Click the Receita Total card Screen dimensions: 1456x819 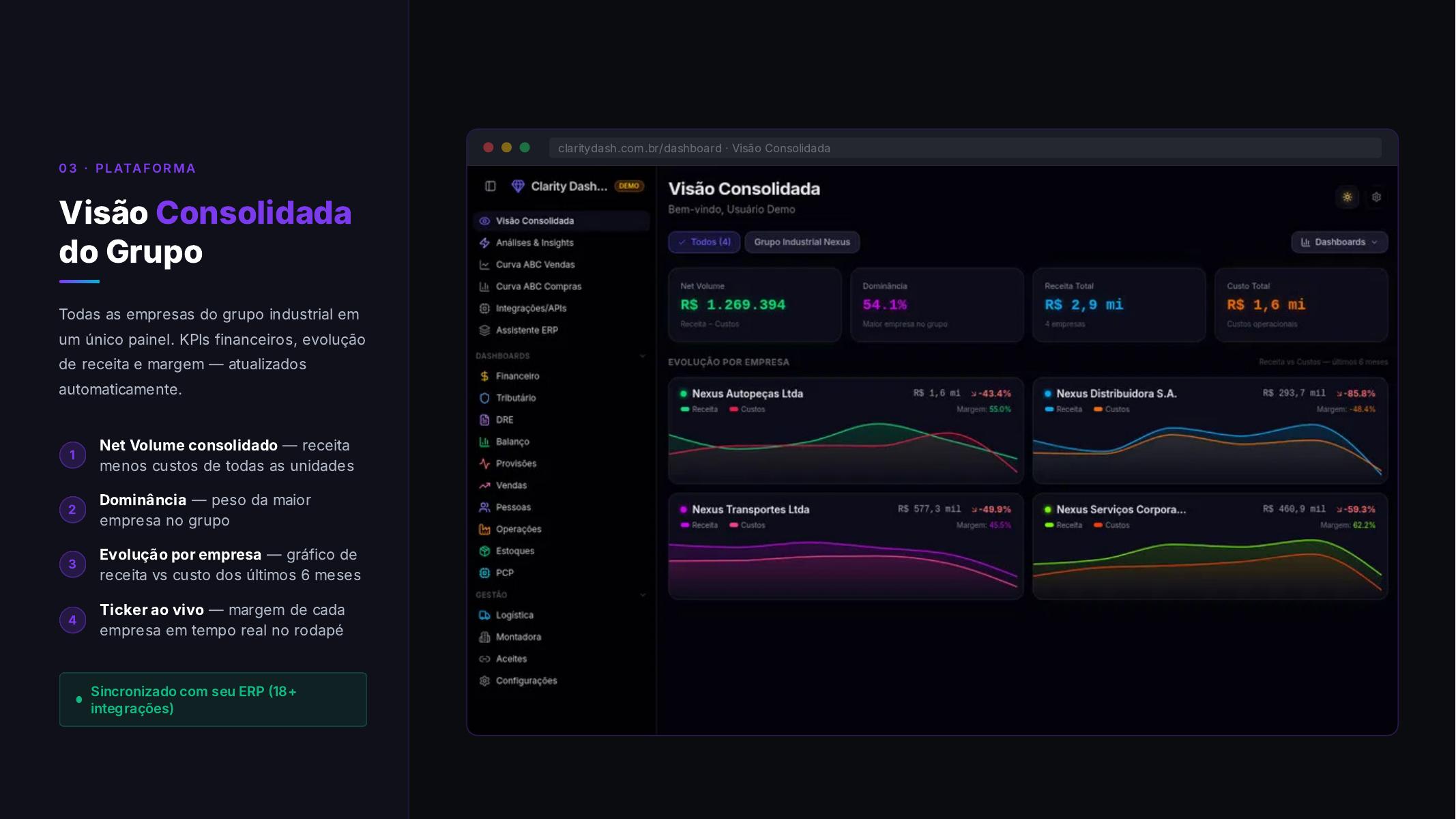(x=1119, y=304)
